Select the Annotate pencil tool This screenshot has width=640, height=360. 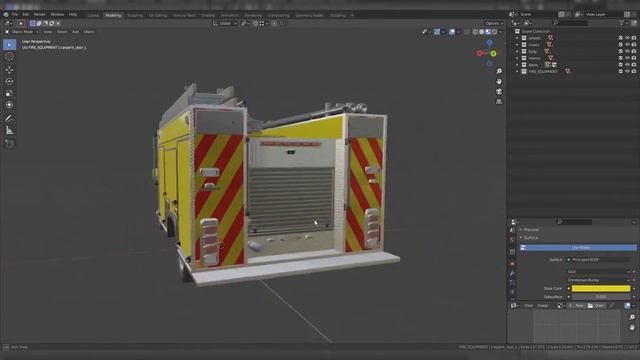pos(9,118)
